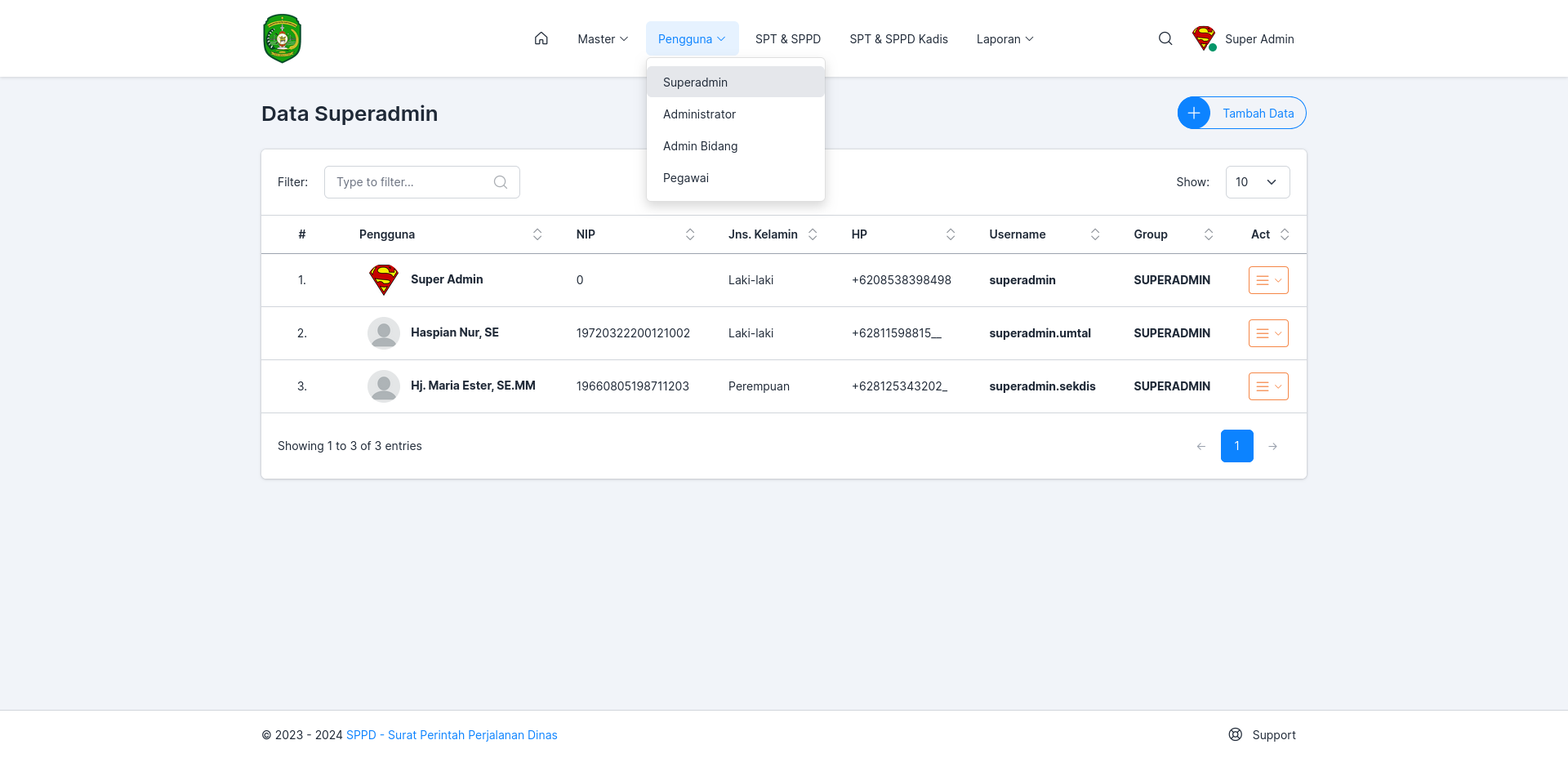This screenshot has width=1568, height=758.
Task: Click the Type to filter input field
Action: pyautogui.click(x=422, y=182)
